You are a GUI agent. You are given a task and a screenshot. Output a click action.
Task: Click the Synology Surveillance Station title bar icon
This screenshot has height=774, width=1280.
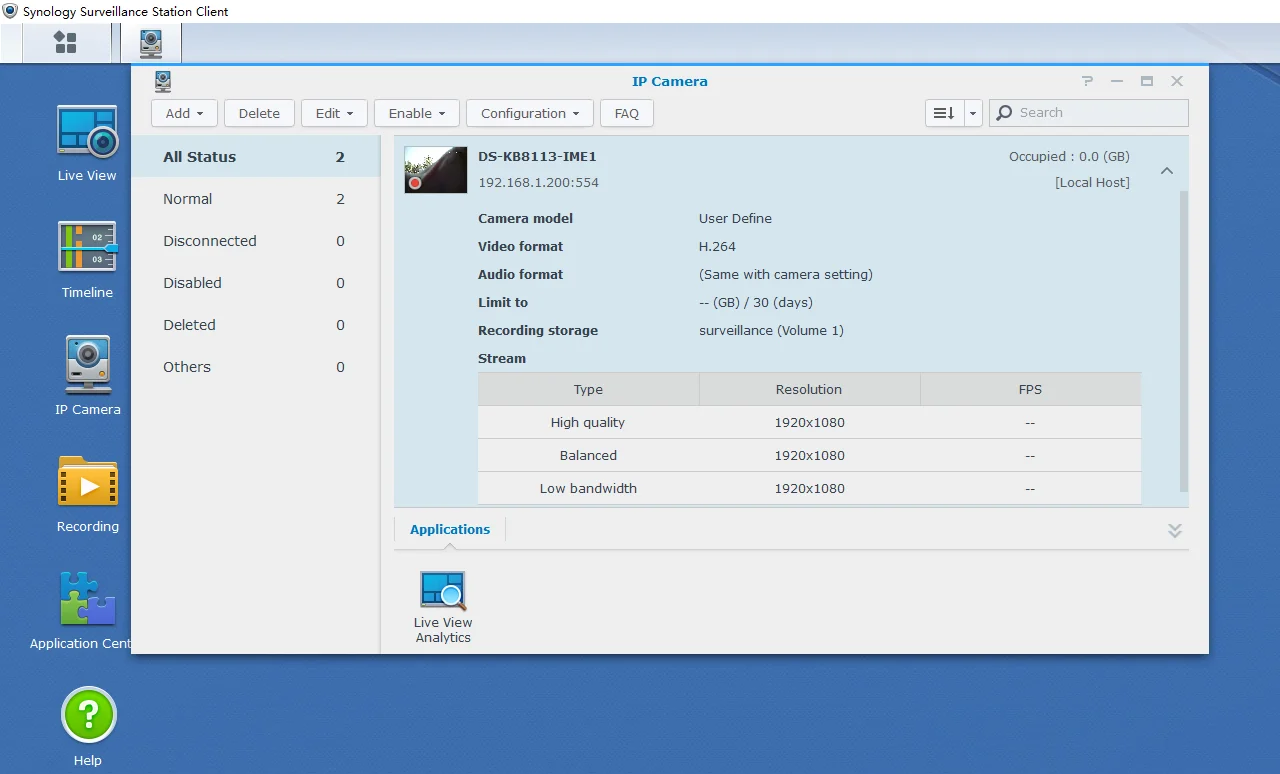(x=10, y=11)
